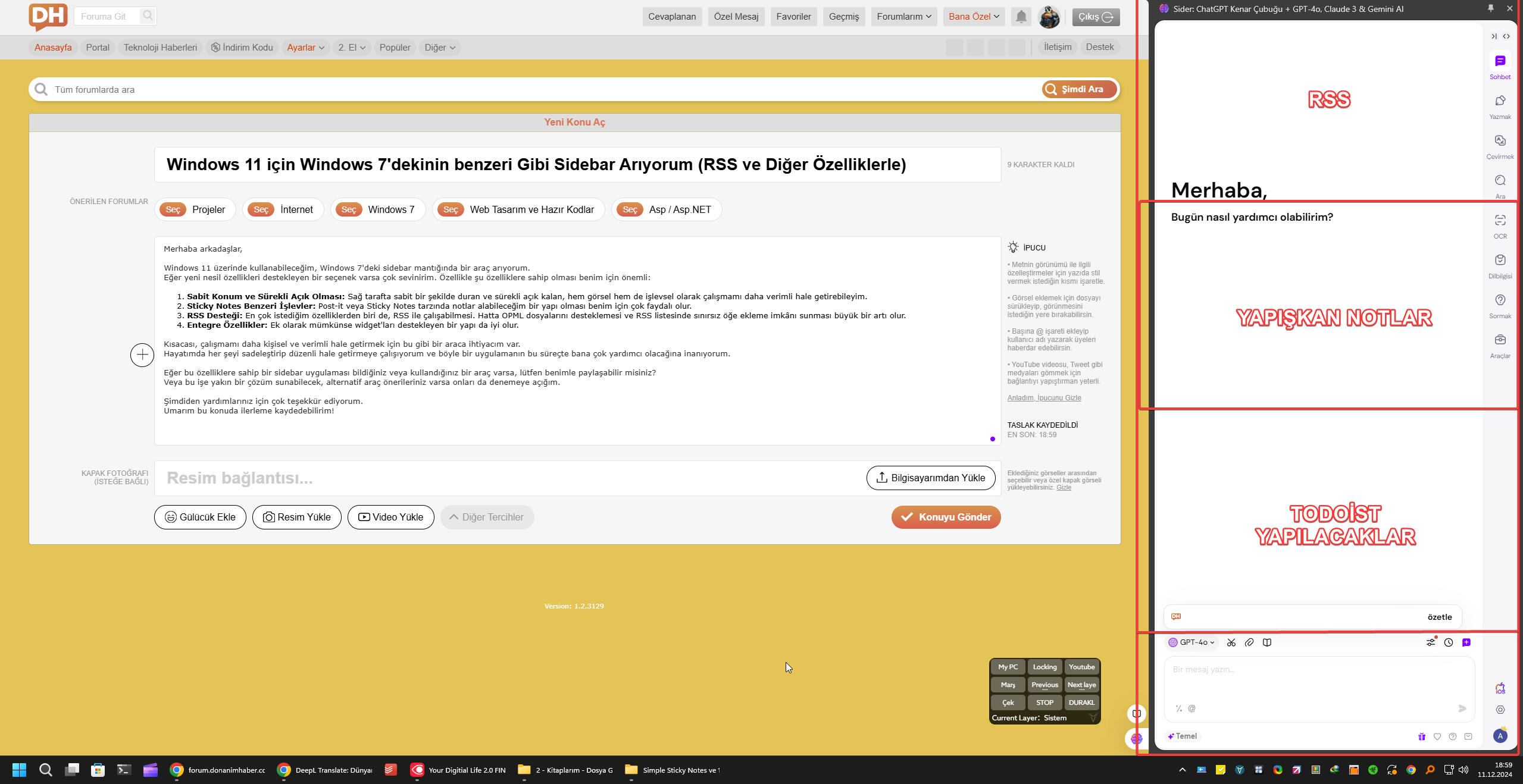Image resolution: width=1523 pixels, height=784 pixels.
Task: Select the Windows 7 forum Seç toggle
Action: pos(349,209)
